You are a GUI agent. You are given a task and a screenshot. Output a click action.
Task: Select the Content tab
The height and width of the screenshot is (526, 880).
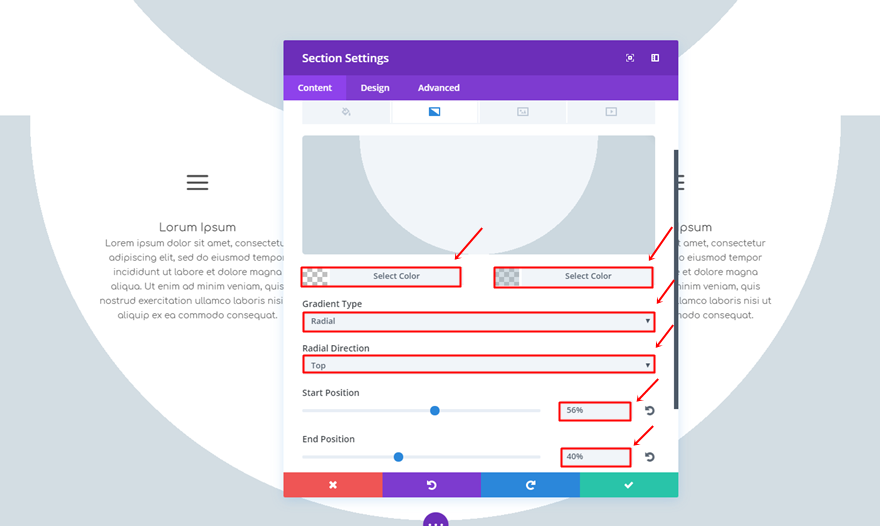pyautogui.click(x=315, y=88)
